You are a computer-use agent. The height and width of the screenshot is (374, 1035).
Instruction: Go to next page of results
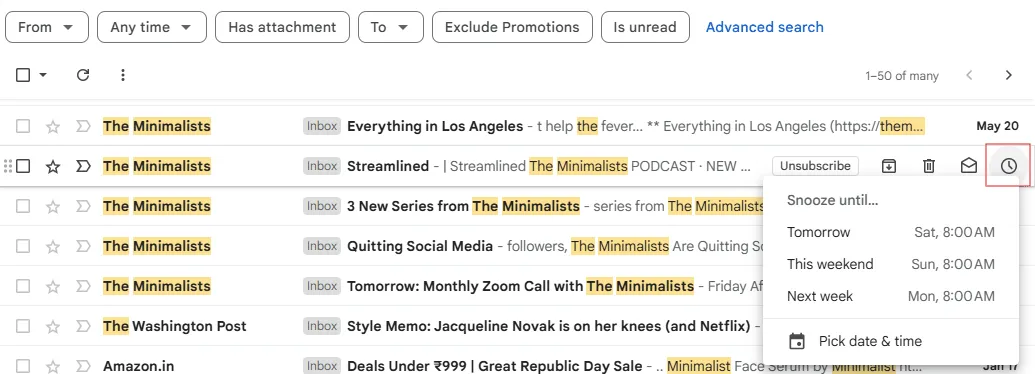1009,75
